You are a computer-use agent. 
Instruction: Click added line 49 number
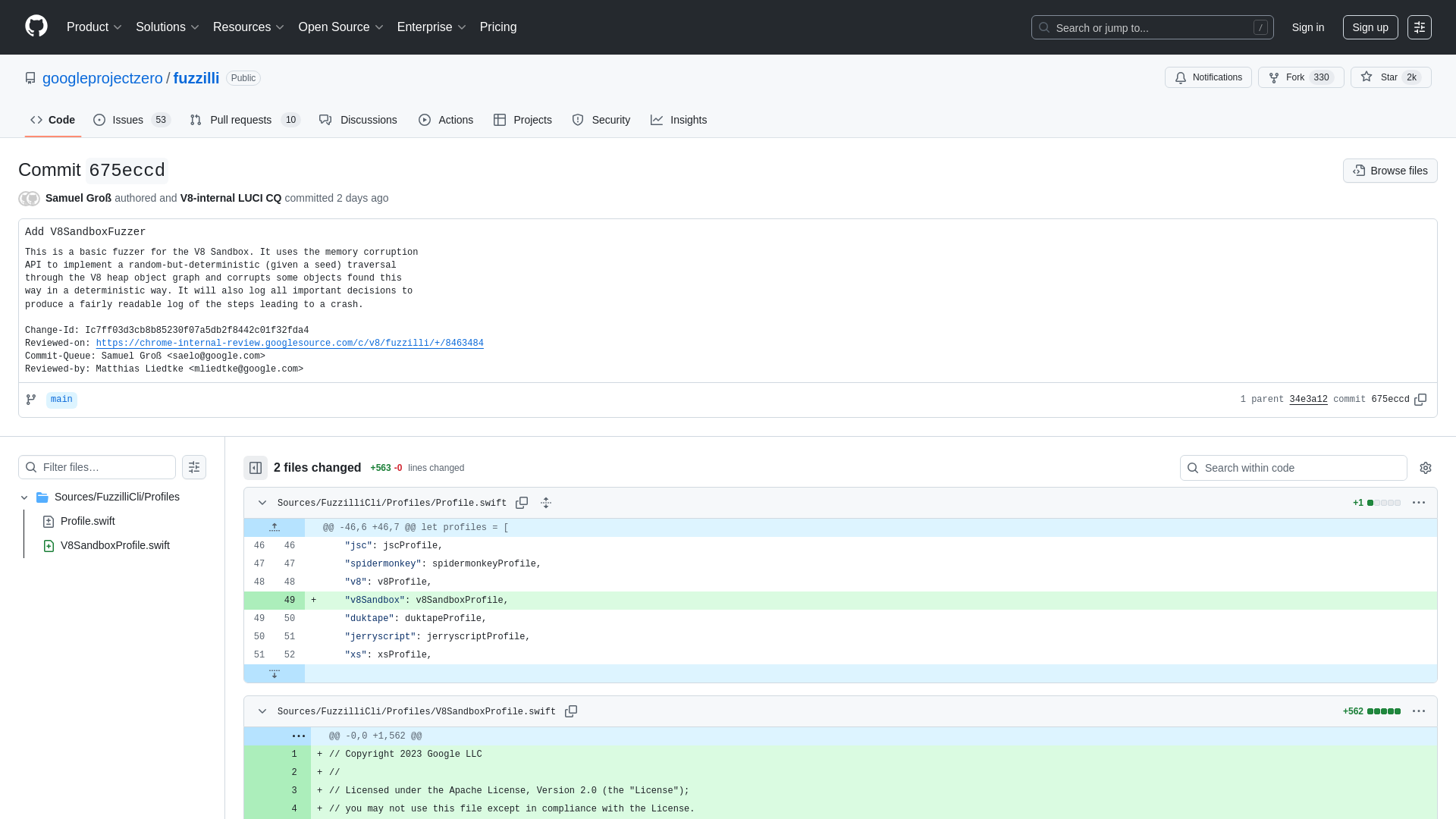pyautogui.click(x=290, y=601)
